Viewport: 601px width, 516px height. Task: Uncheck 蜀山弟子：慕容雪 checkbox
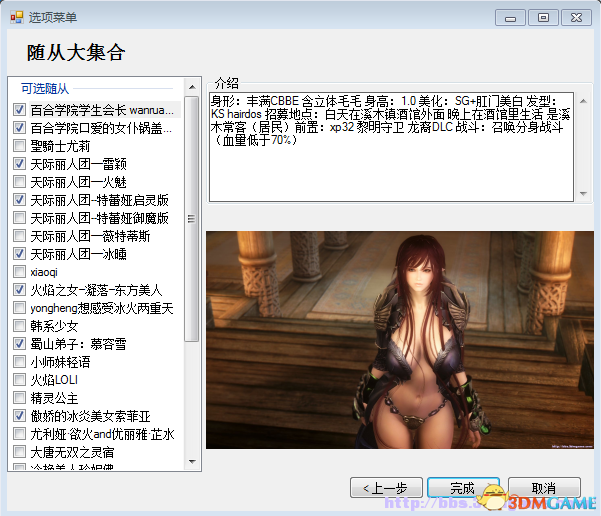click(19, 344)
